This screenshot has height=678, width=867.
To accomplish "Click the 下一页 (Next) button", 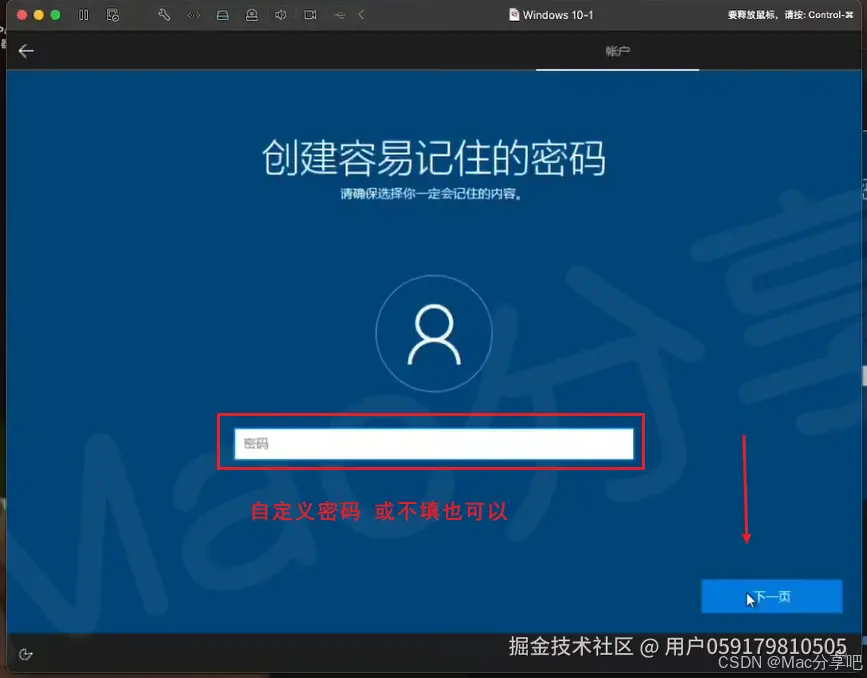I will point(771,596).
